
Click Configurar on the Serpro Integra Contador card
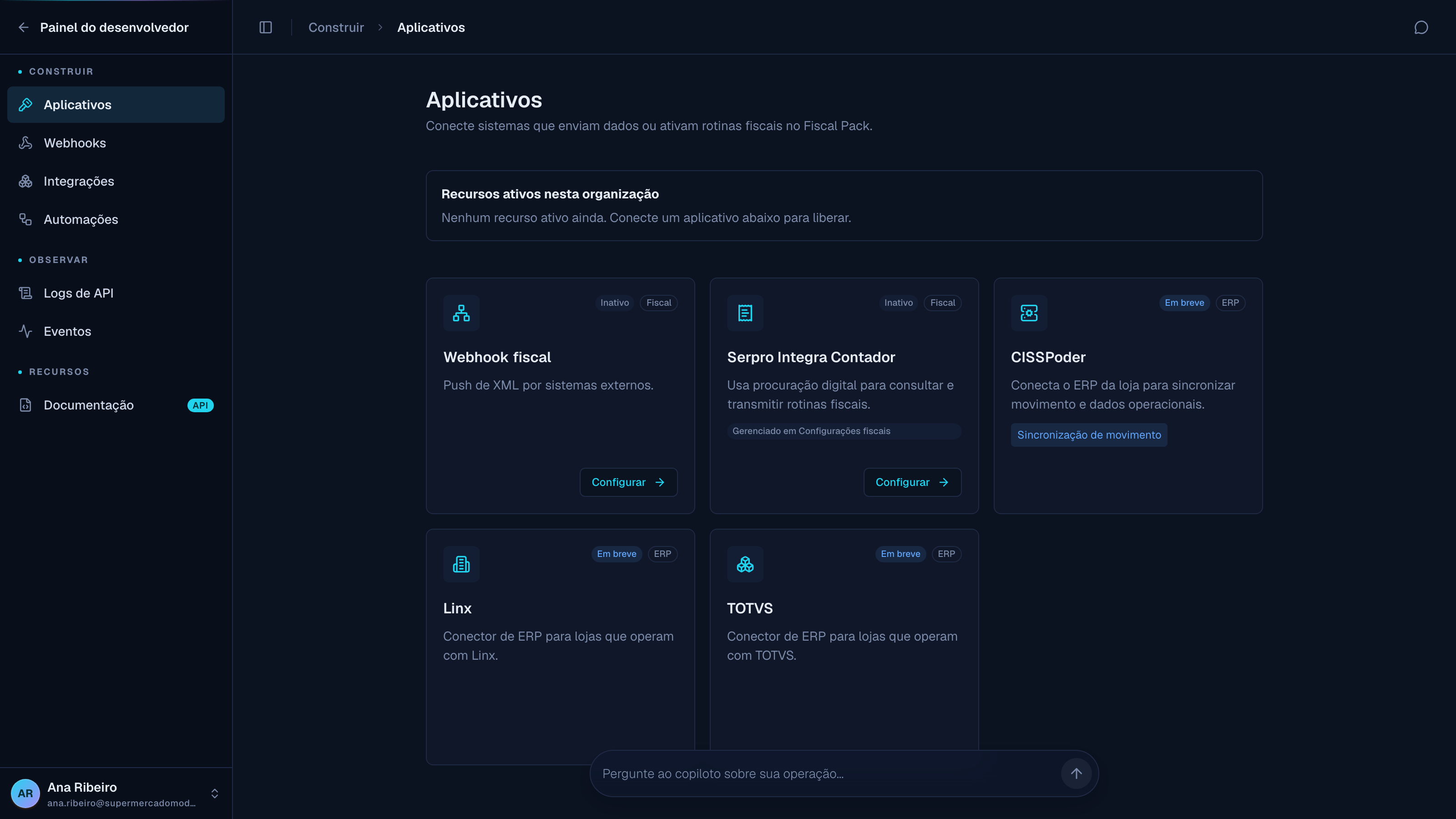point(912,482)
